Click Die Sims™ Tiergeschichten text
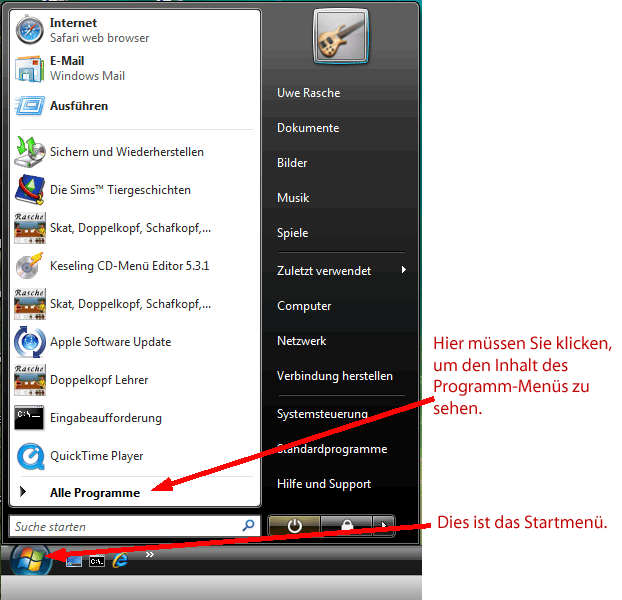 pos(120,190)
